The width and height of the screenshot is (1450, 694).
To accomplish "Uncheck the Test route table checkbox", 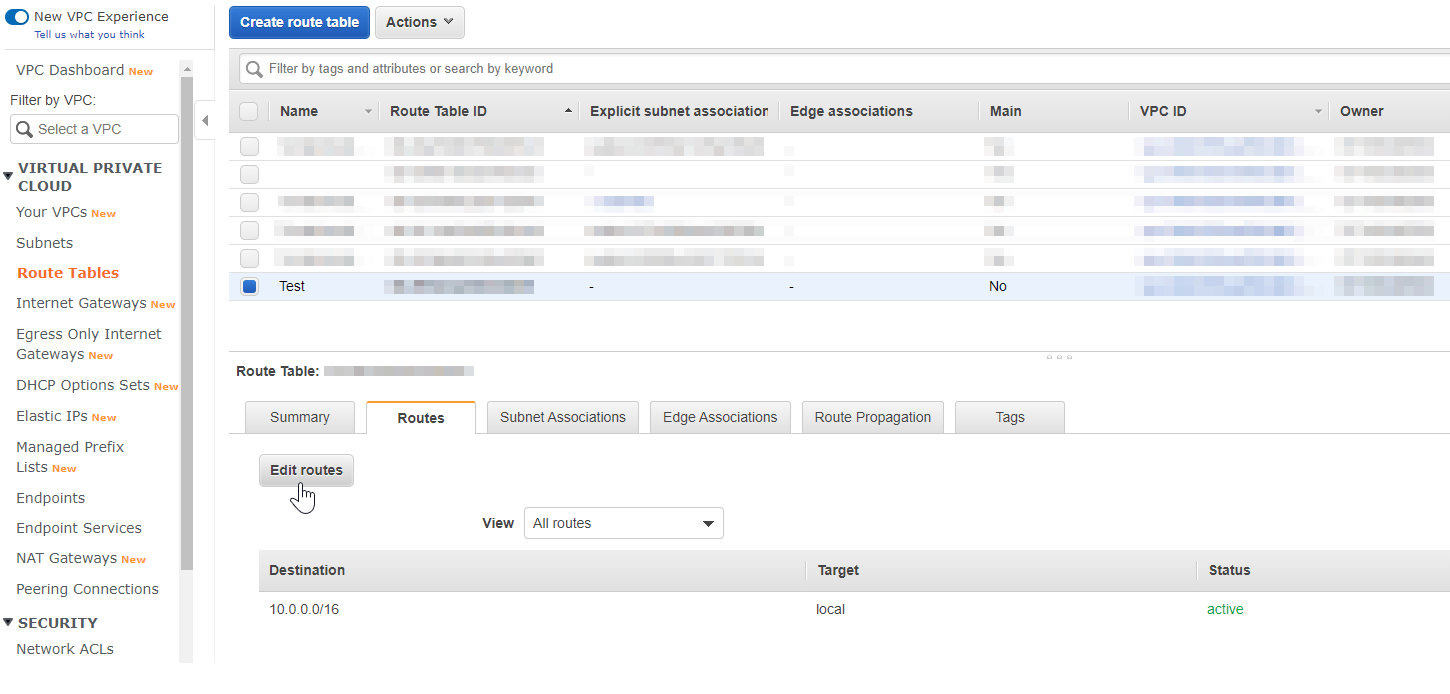I will coord(249,286).
